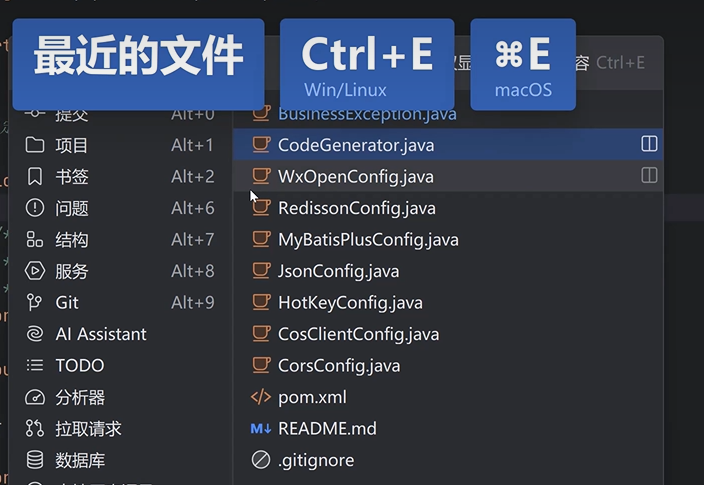Click Java class icon beside WxOpenConfig.java

pyautogui.click(x=261, y=176)
